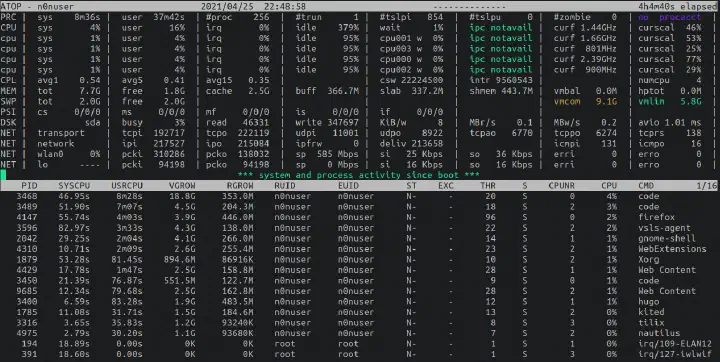The image size is (720, 362).
Task: Click the intr 9560543 value
Action: [x=501, y=80]
